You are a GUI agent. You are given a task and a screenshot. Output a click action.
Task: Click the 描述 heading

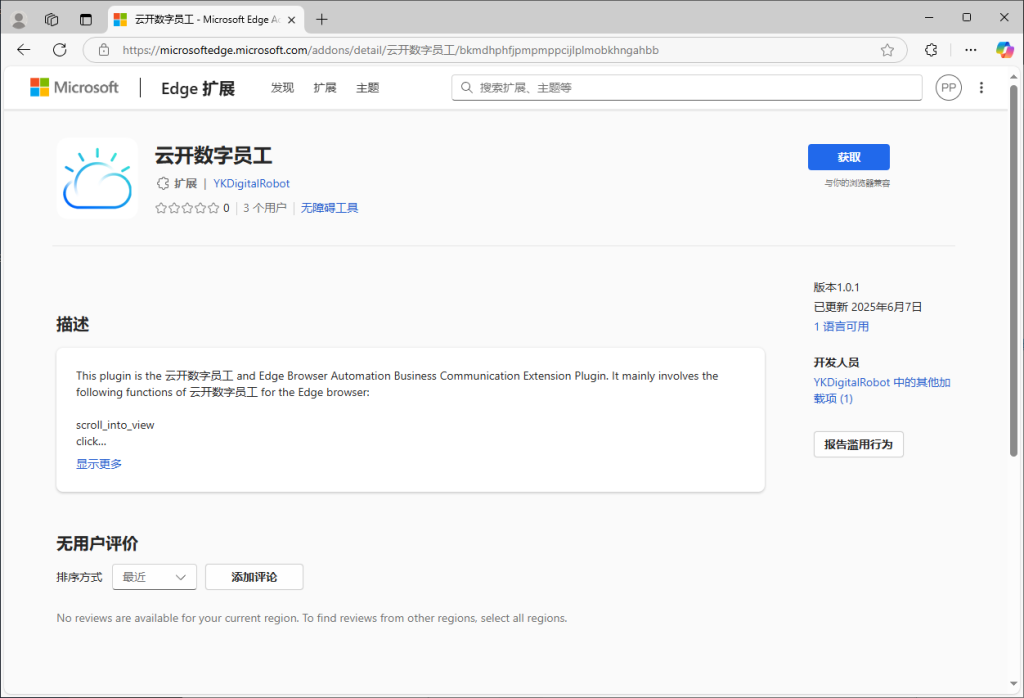tap(72, 325)
